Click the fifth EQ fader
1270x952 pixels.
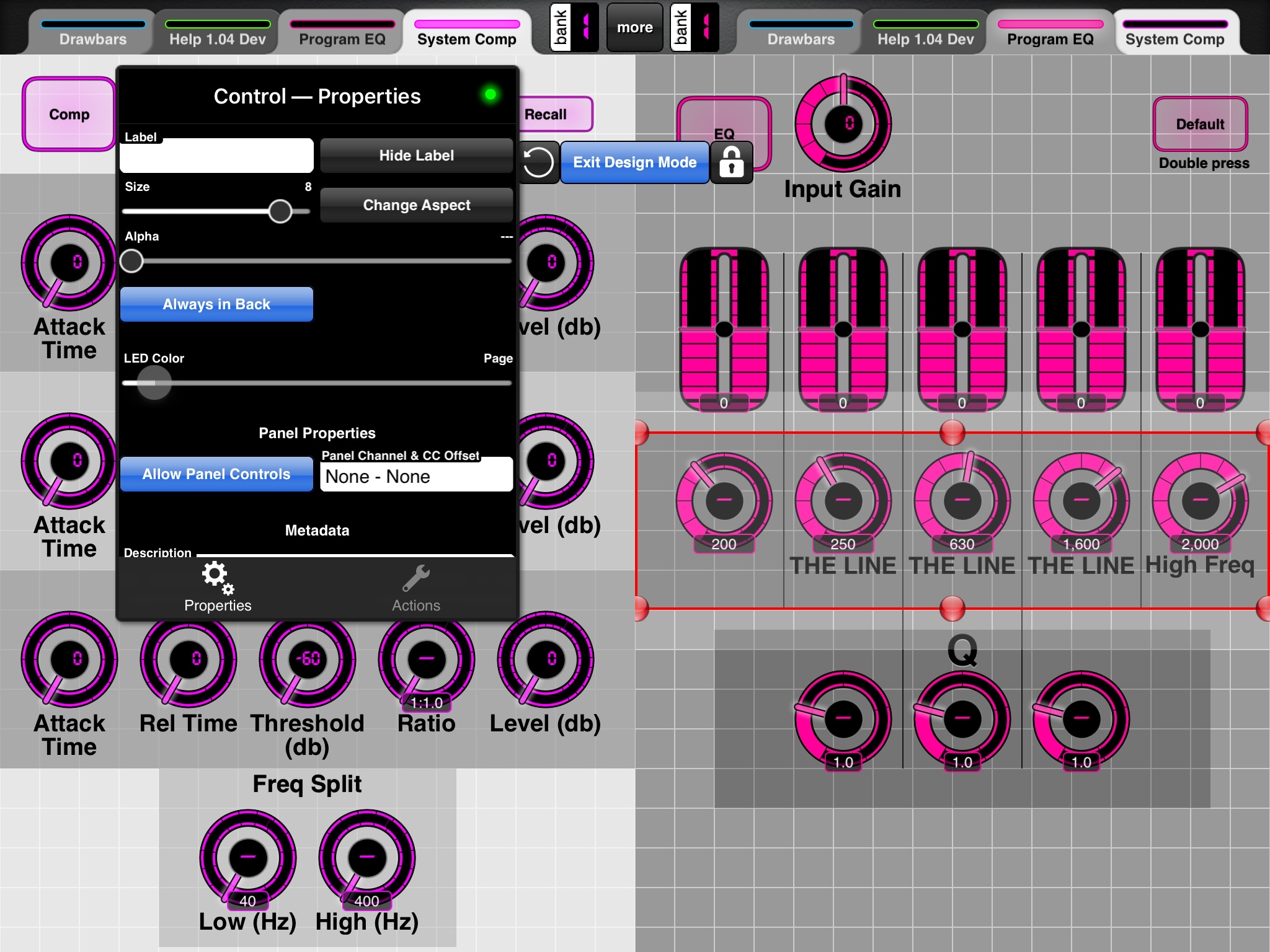point(1200,329)
